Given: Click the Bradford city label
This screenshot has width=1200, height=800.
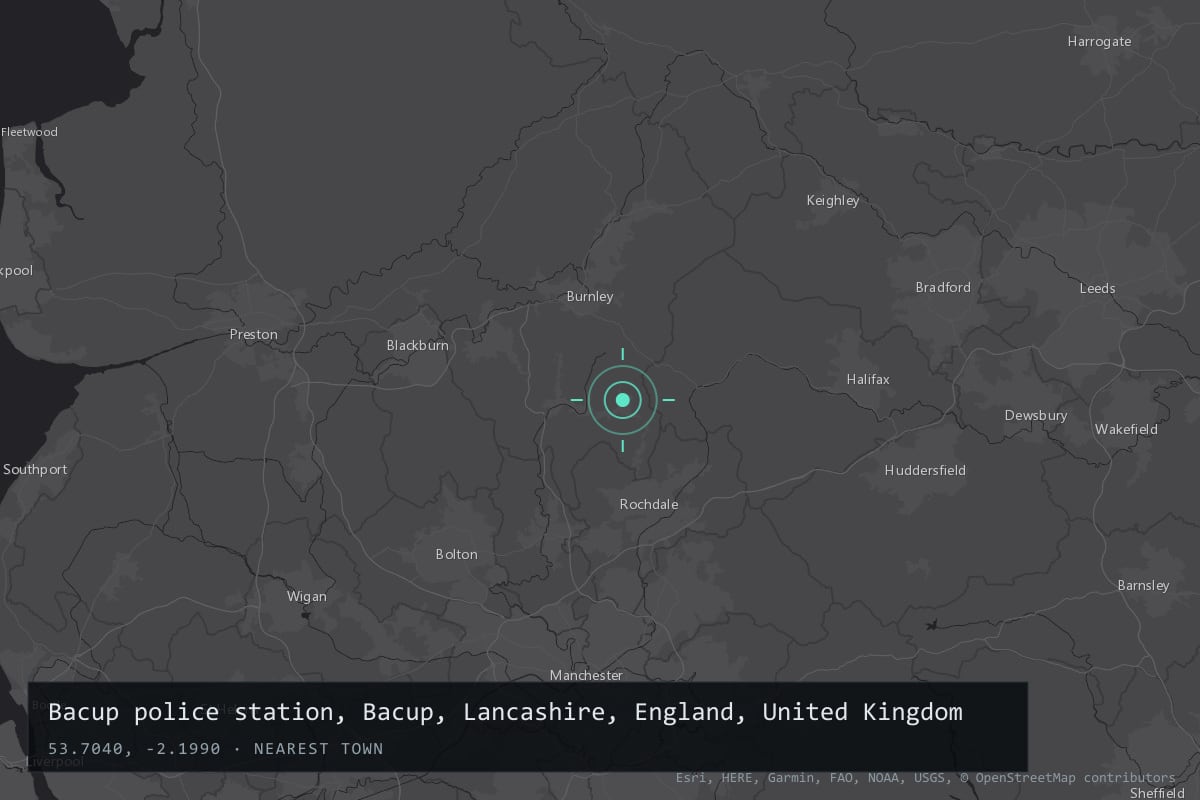Looking at the screenshot, I should click(943, 287).
